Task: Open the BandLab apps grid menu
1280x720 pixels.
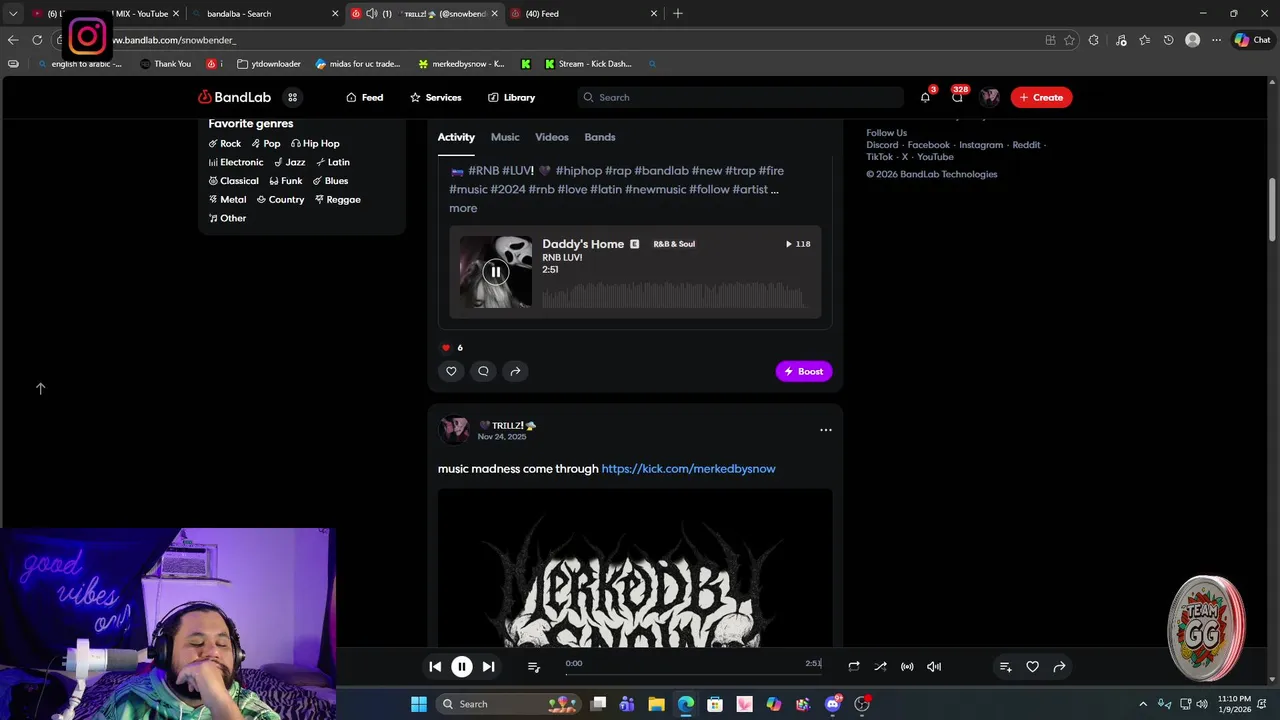Action: tap(292, 97)
